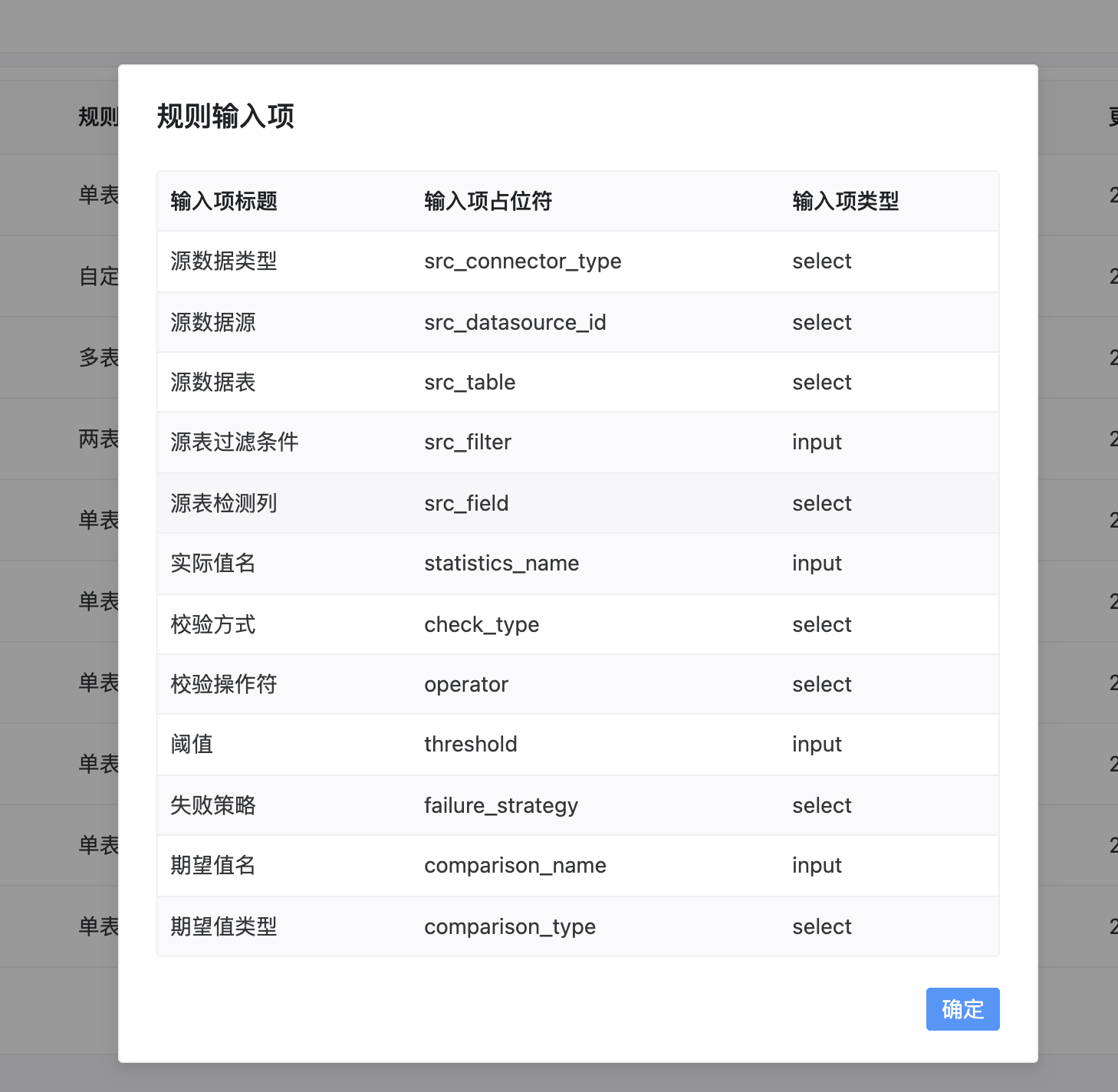1118x1092 pixels.
Task: Click 自定 row in background table
Action: click(x=98, y=276)
